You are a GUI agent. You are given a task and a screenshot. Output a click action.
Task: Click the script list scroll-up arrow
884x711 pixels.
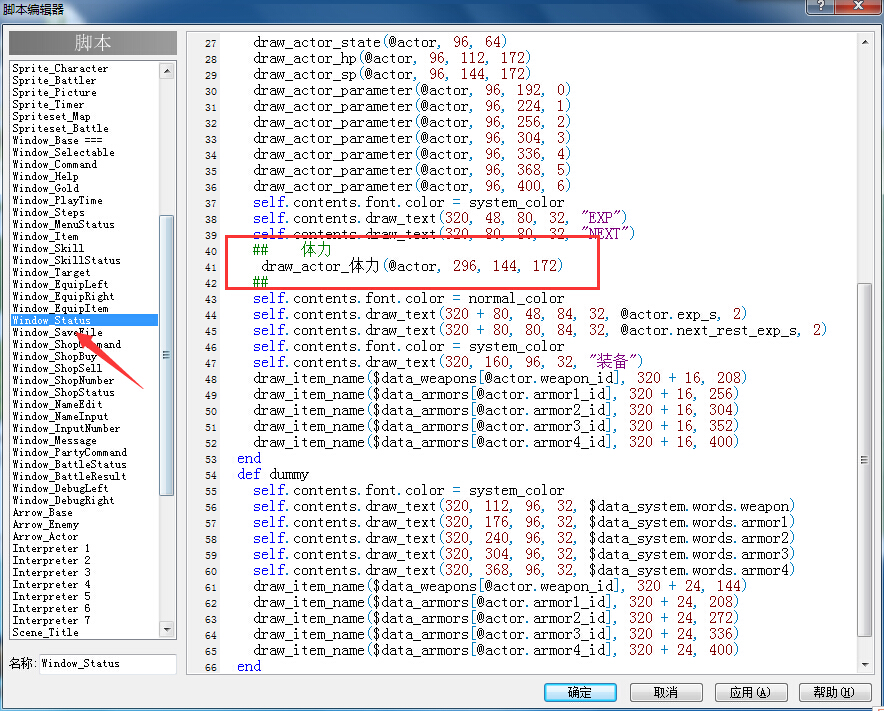click(166, 70)
